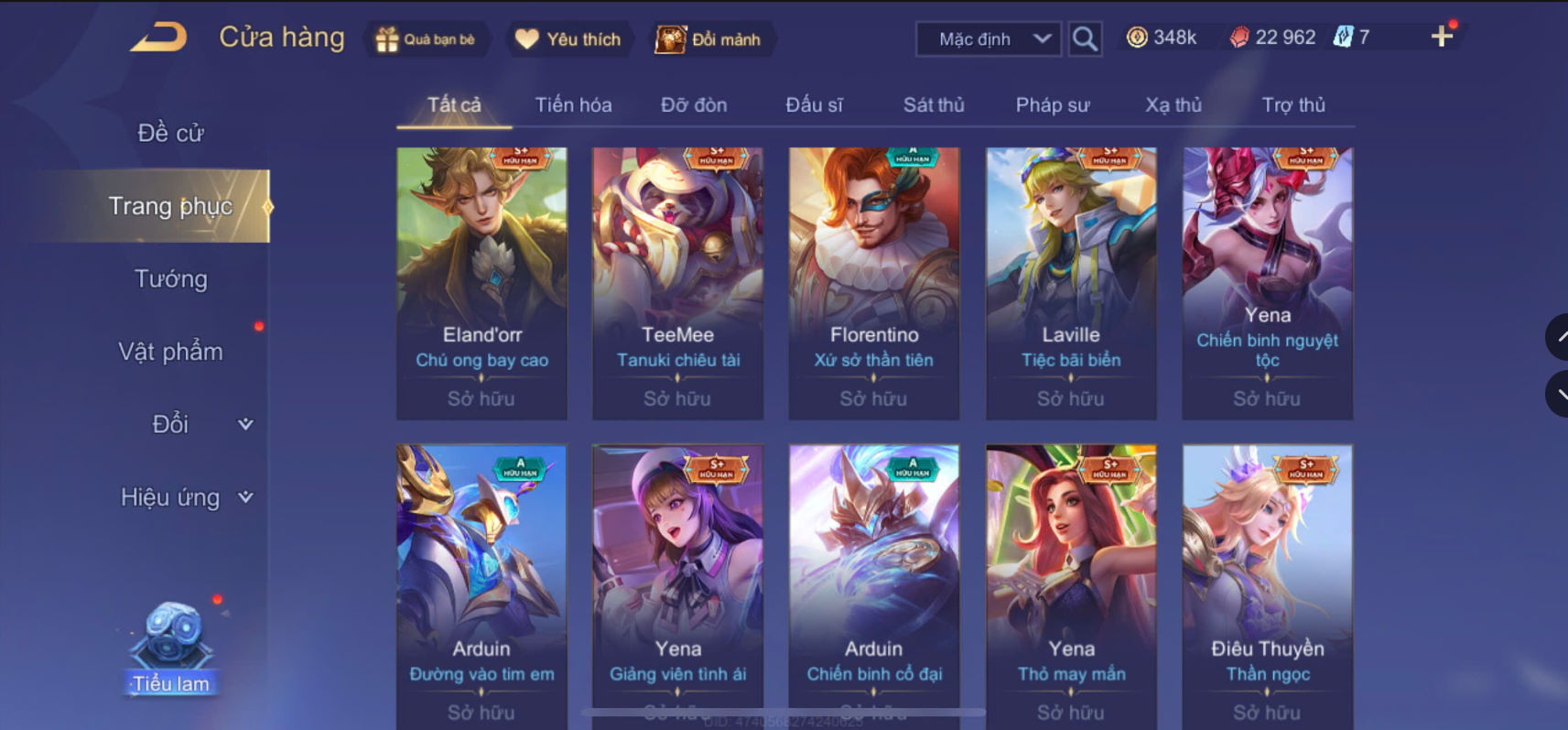
Task: Open the Quà bạn bè gift icon
Action: coord(387,39)
